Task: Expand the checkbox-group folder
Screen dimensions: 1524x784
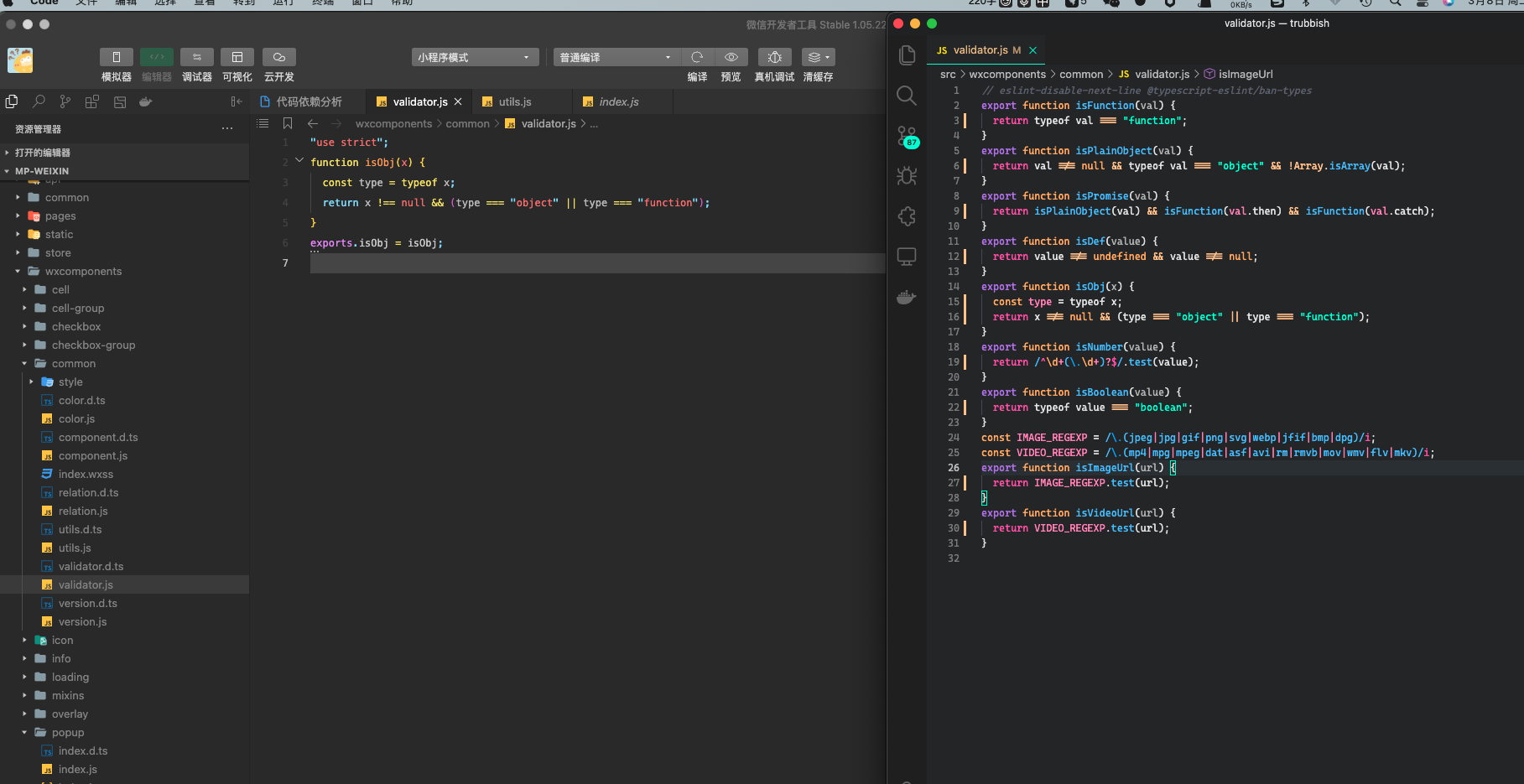Action: click(124, 345)
